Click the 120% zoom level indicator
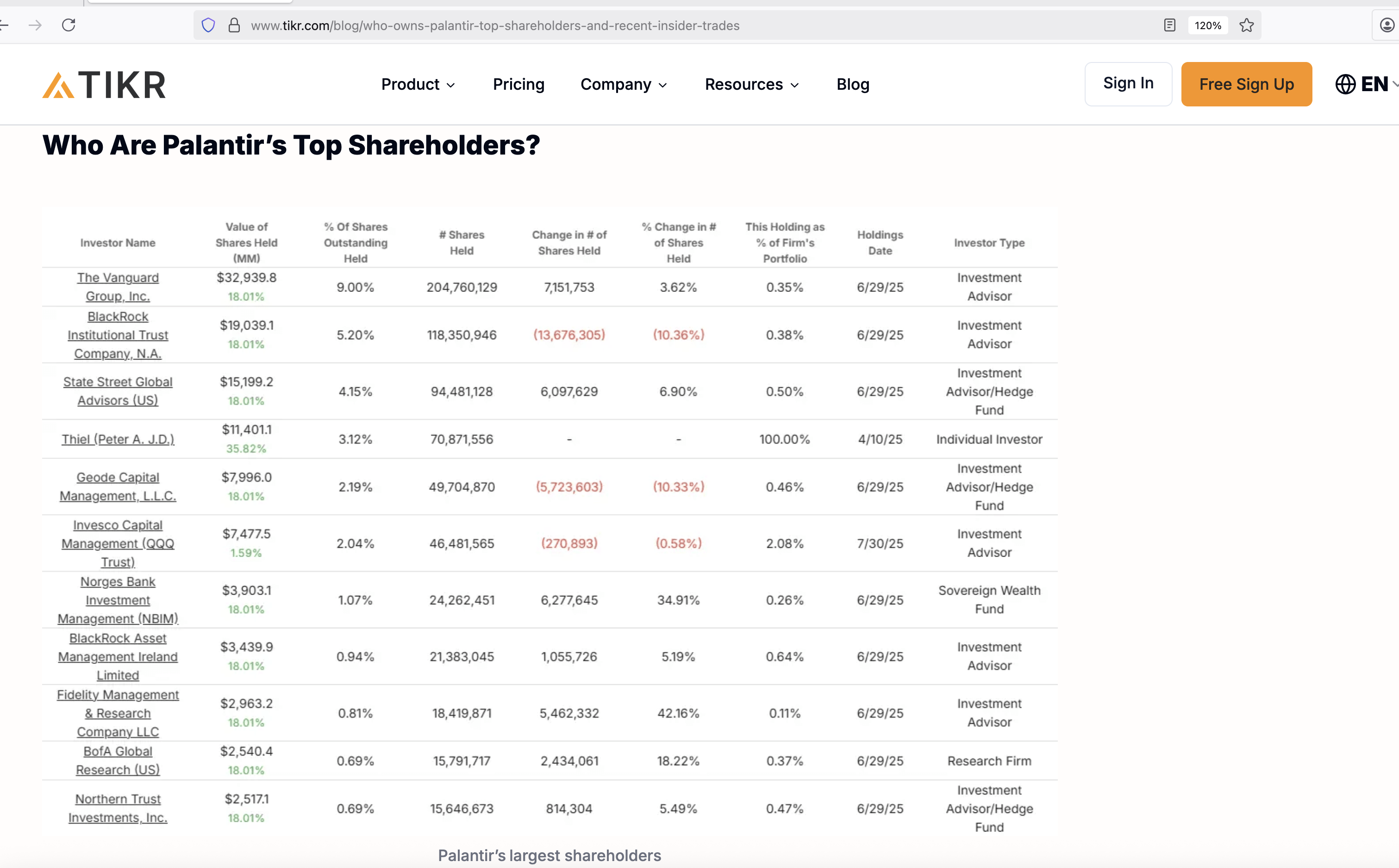 [1208, 25]
